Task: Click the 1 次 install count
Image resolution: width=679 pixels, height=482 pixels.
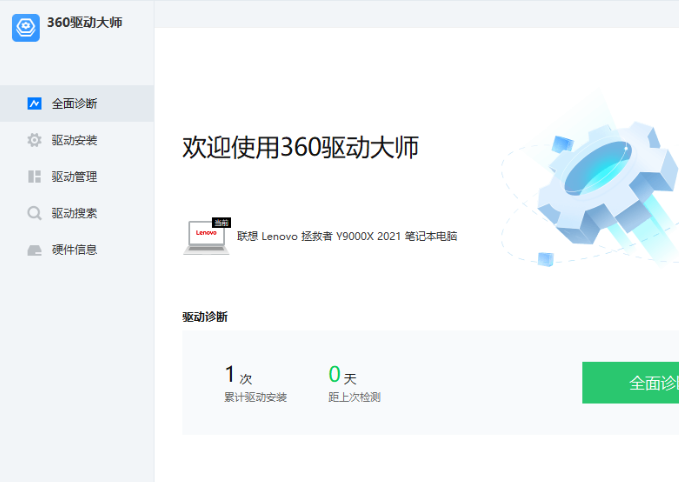Action: pos(238,375)
